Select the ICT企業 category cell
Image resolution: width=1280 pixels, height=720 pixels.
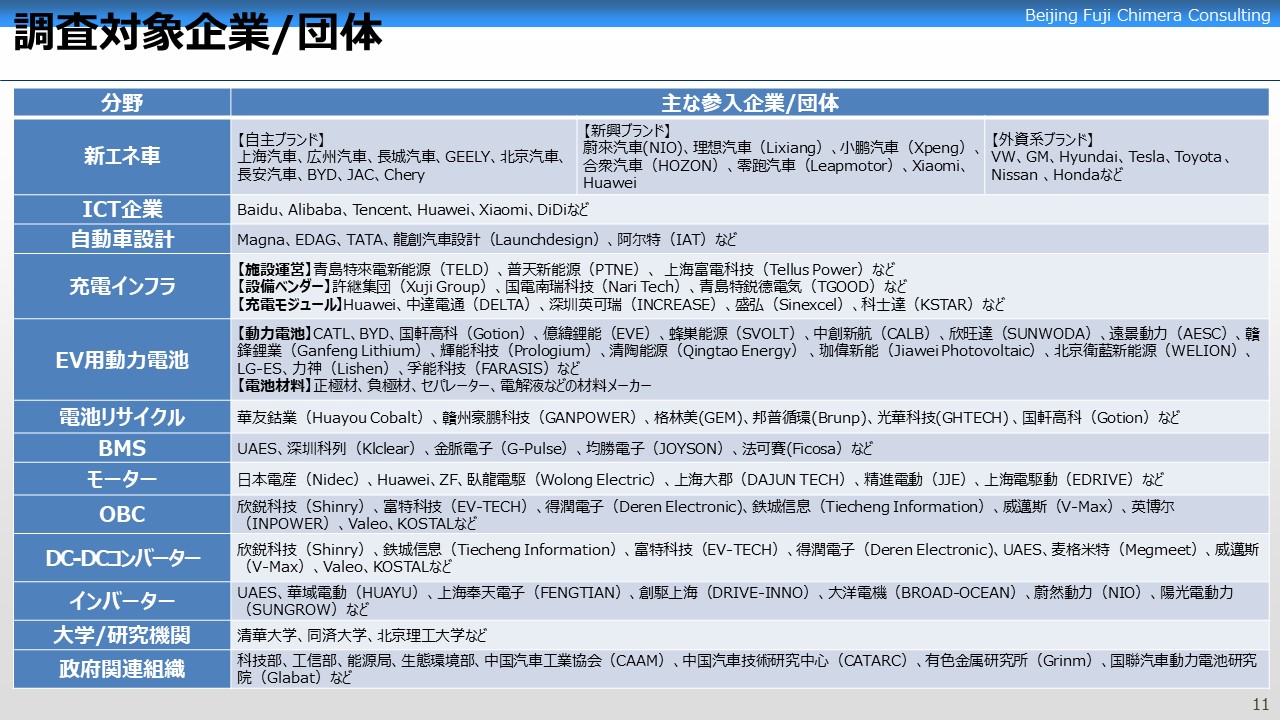pyautogui.click(x=122, y=210)
